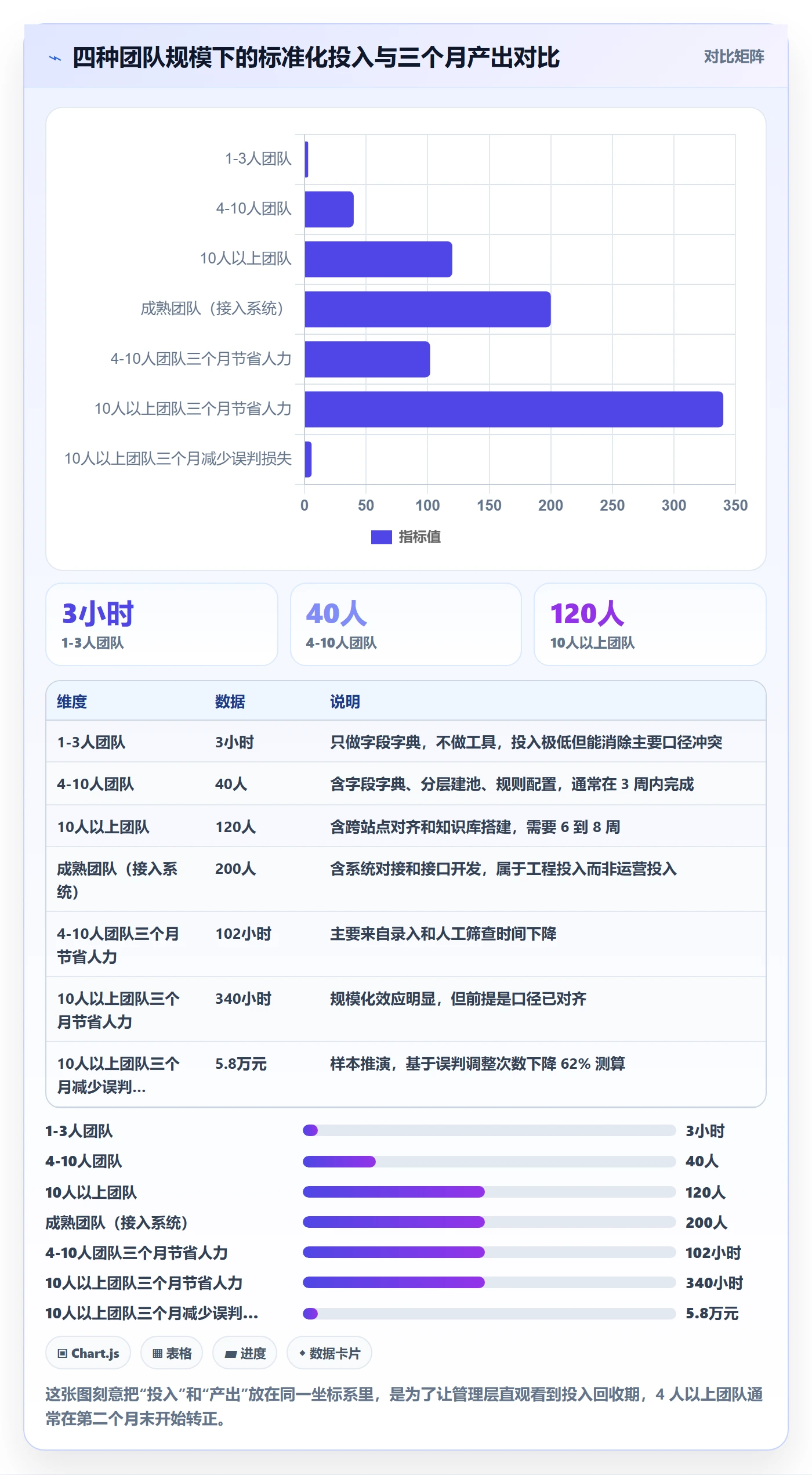Click the 120人 data card
Image resolution: width=812 pixels, height=1475 pixels.
click(650, 624)
